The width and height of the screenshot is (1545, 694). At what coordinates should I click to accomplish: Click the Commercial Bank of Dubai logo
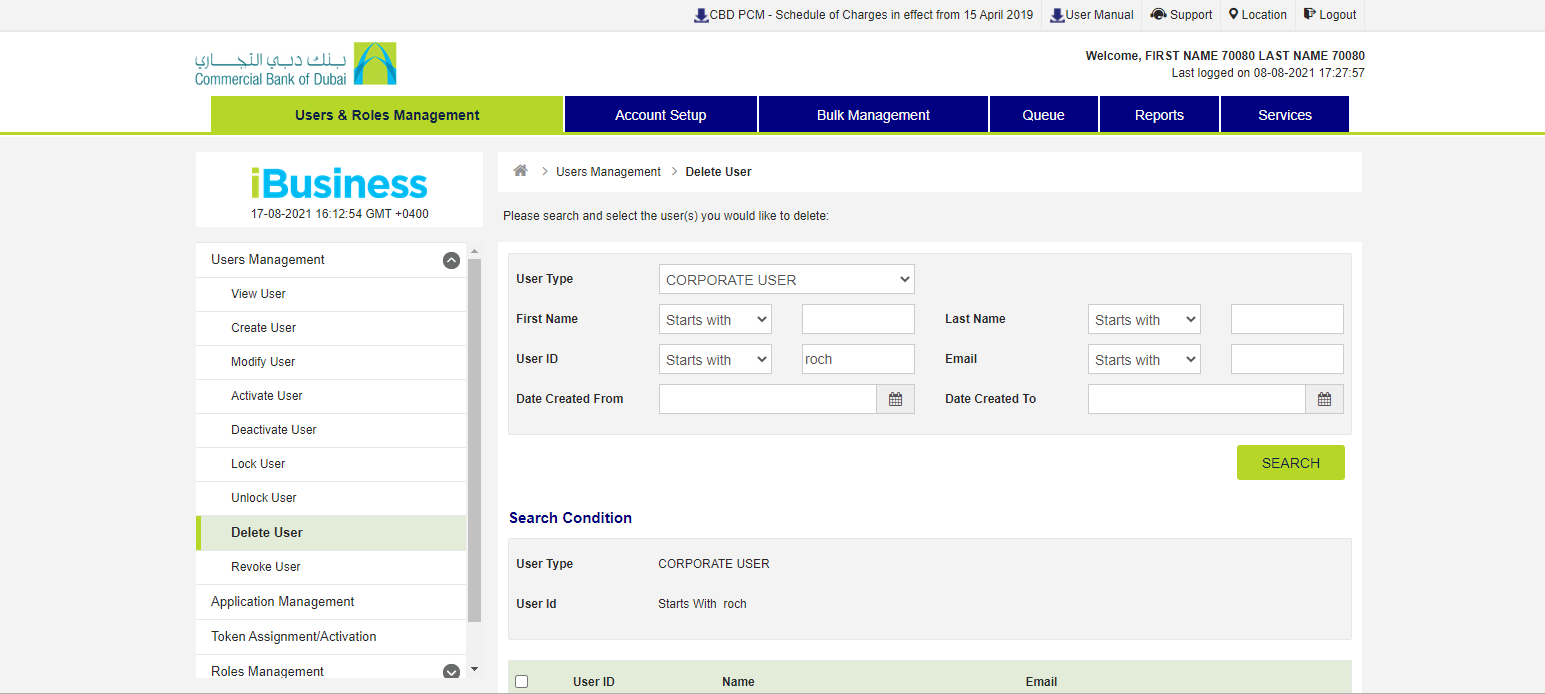click(295, 64)
